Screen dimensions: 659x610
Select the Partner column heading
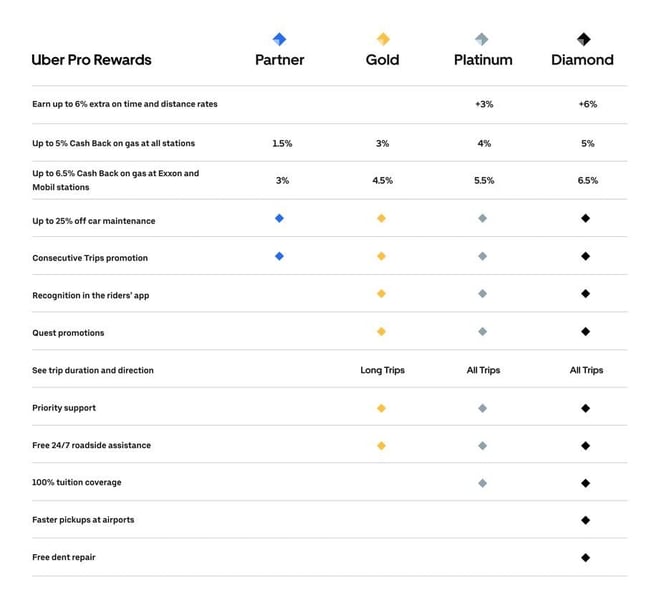[x=279, y=60]
